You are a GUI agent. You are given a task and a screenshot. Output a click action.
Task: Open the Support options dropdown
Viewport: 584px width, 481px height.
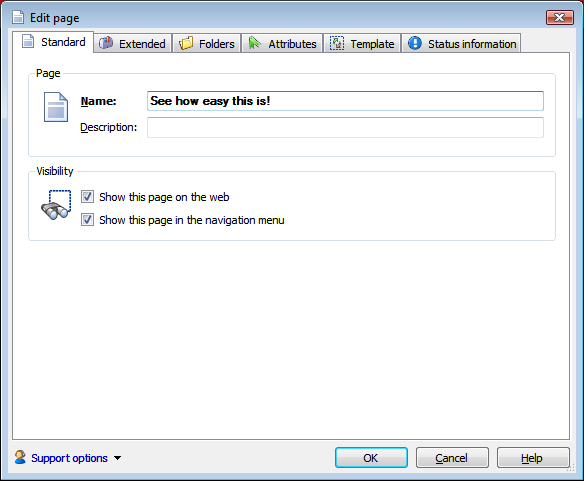pyautogui.click(x=69, y=458)
